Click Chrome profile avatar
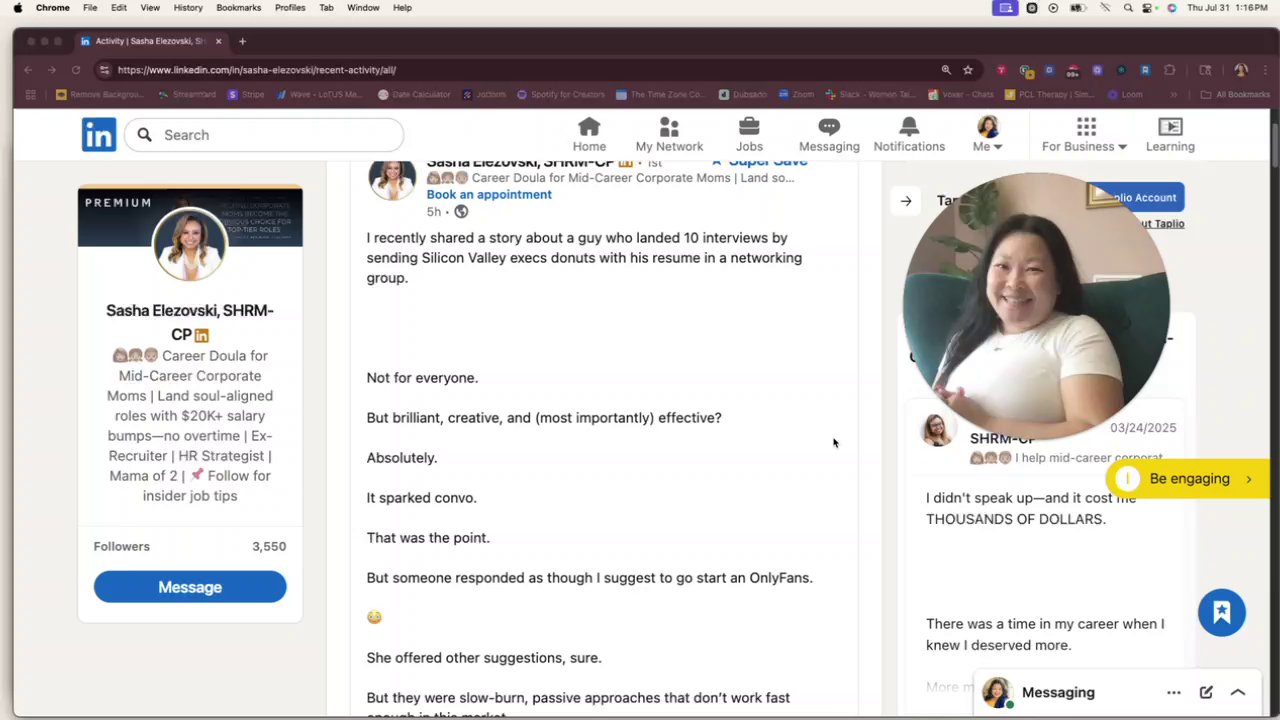This screenshot has height=720, width=1280. 1241,70
